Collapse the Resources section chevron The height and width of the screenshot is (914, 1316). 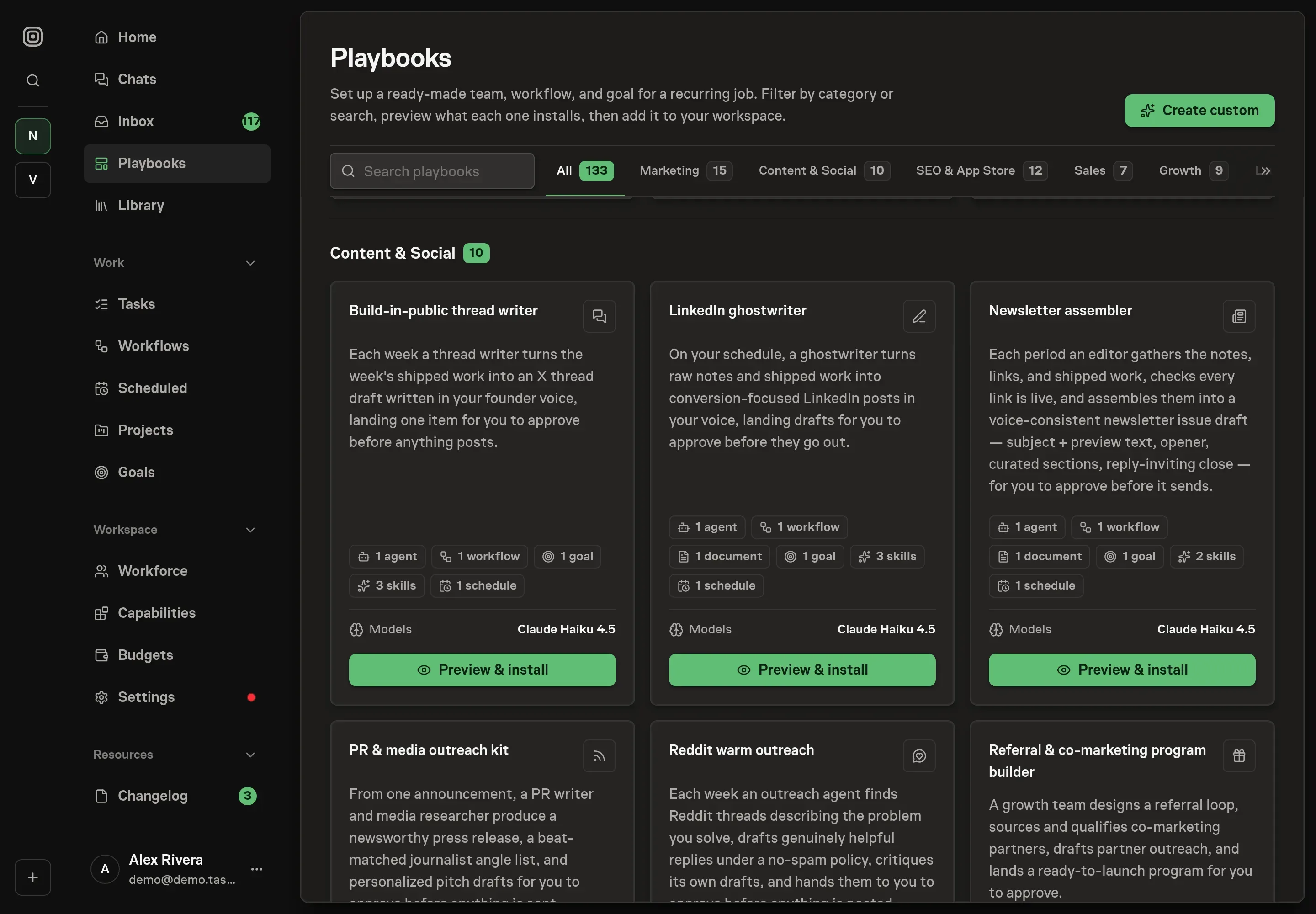point(250,755)
